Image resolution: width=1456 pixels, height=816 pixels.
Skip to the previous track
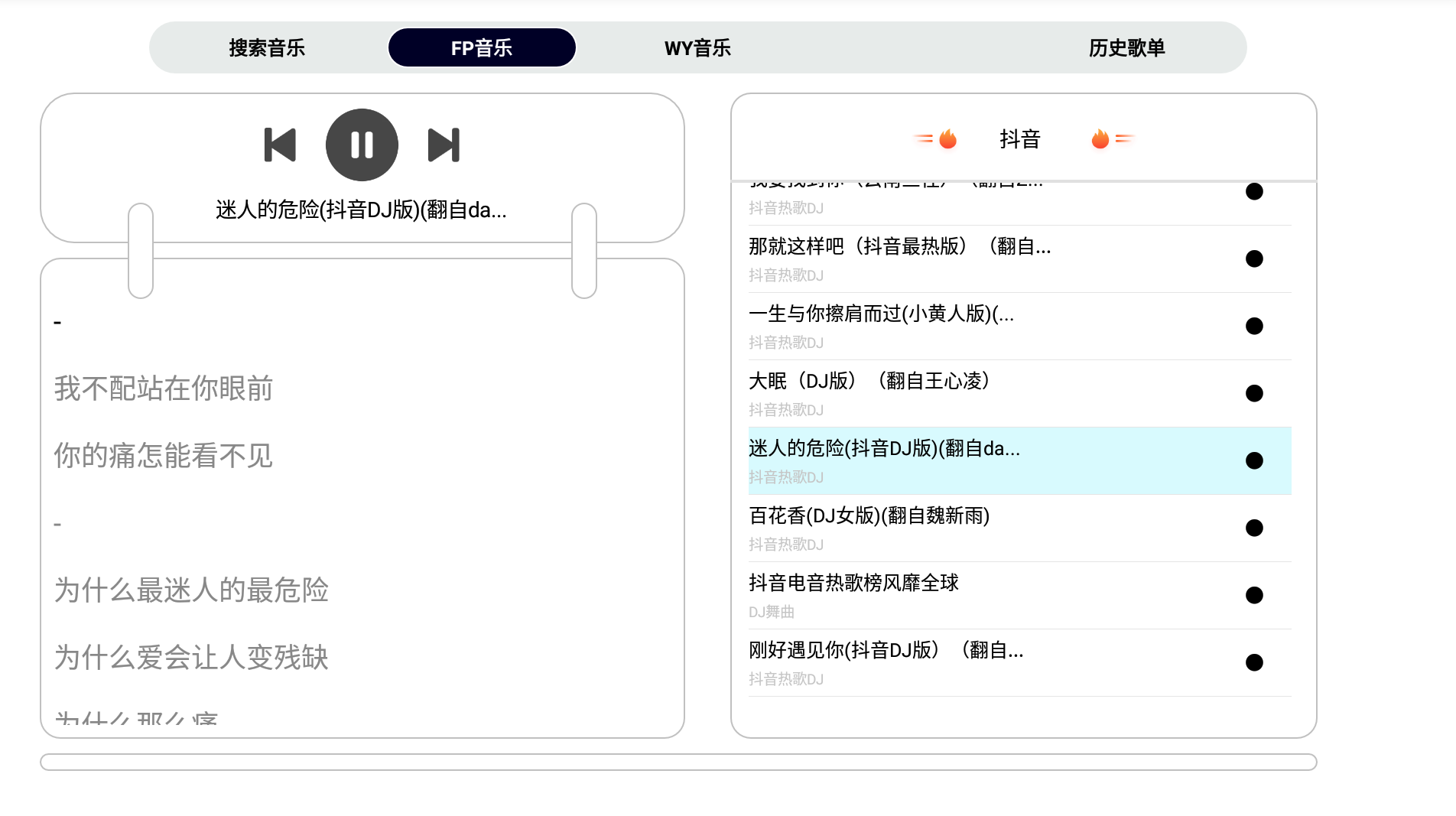(x=280, y=145)
